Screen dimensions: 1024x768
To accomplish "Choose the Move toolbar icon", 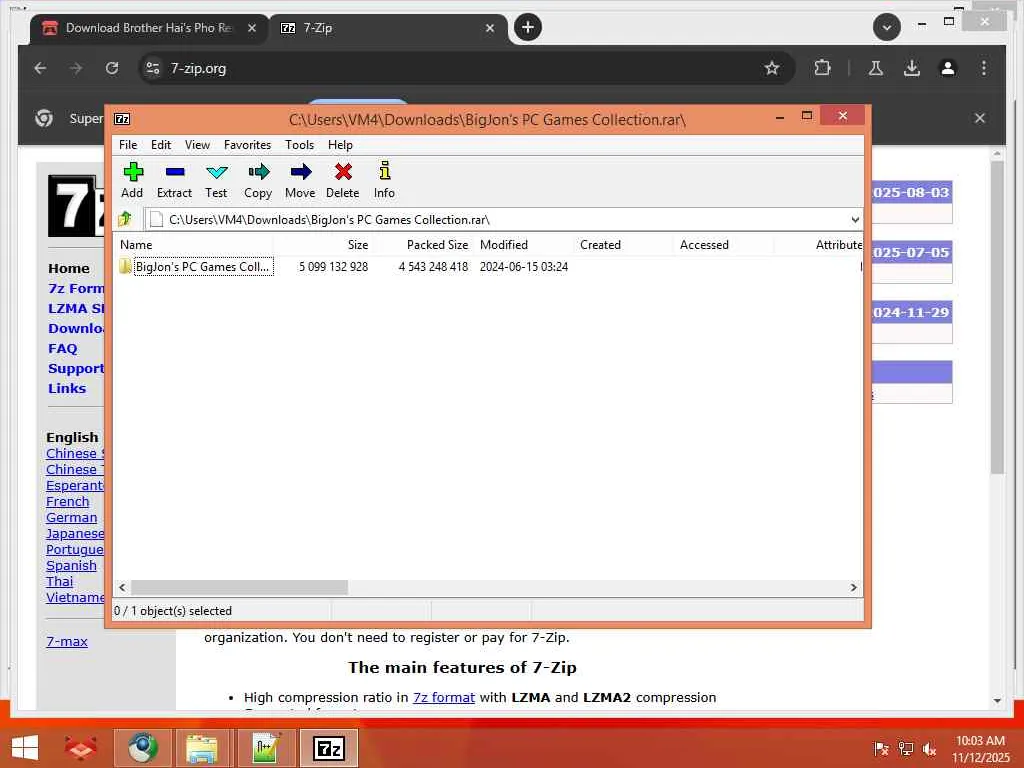I will point(300,172).
